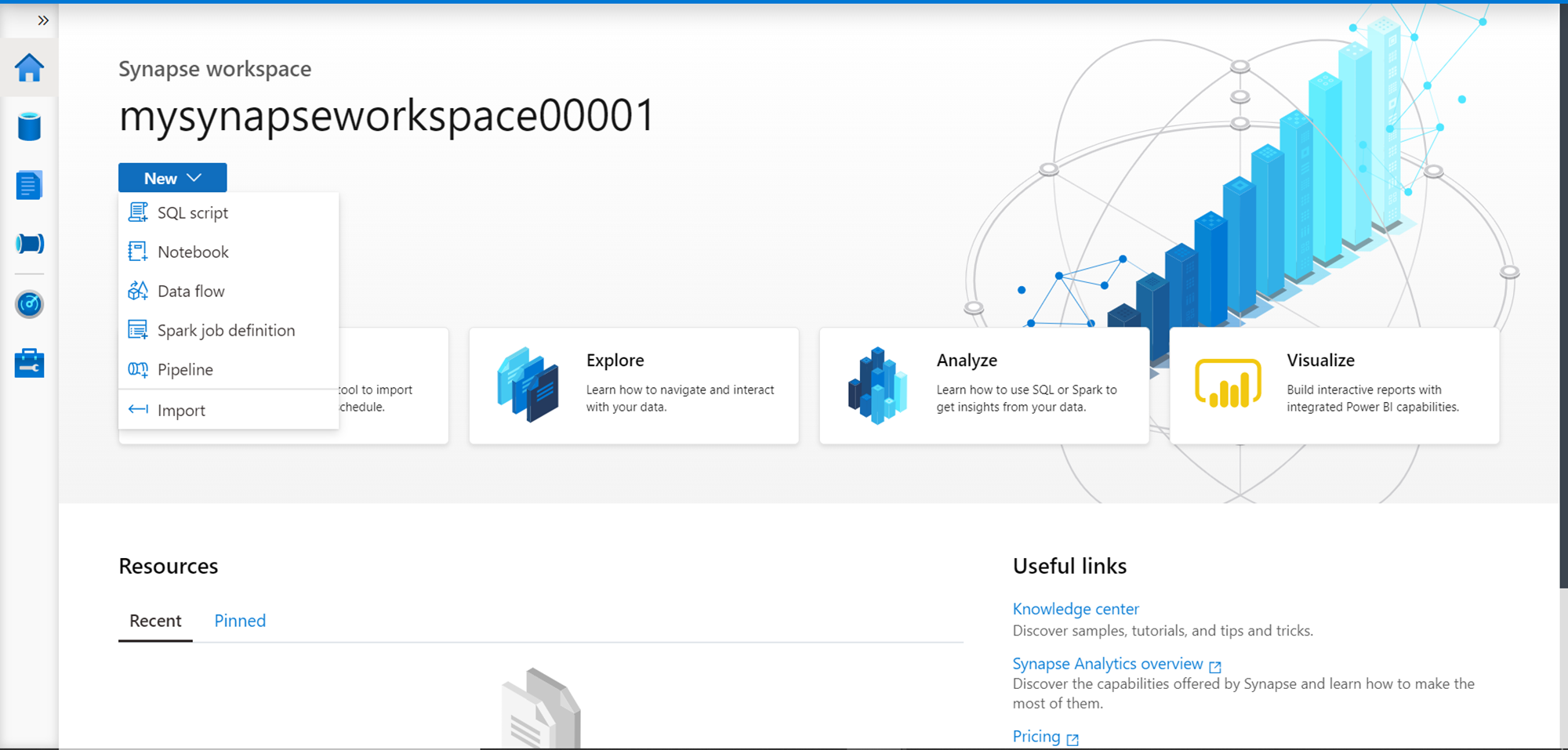Choose Data flow from the New menu
This screenshot has height=750, width=1568.
228,291
